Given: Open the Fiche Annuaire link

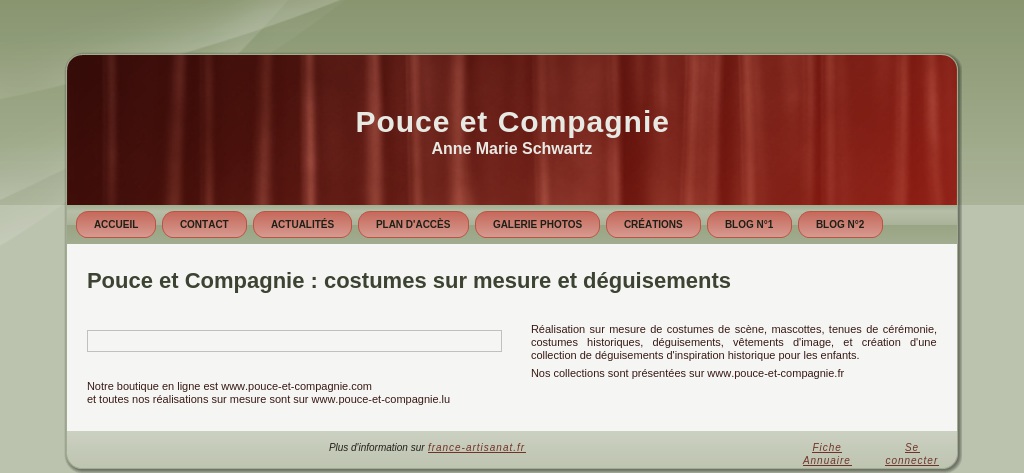Looking at the screenshot, I should point(827,454).
